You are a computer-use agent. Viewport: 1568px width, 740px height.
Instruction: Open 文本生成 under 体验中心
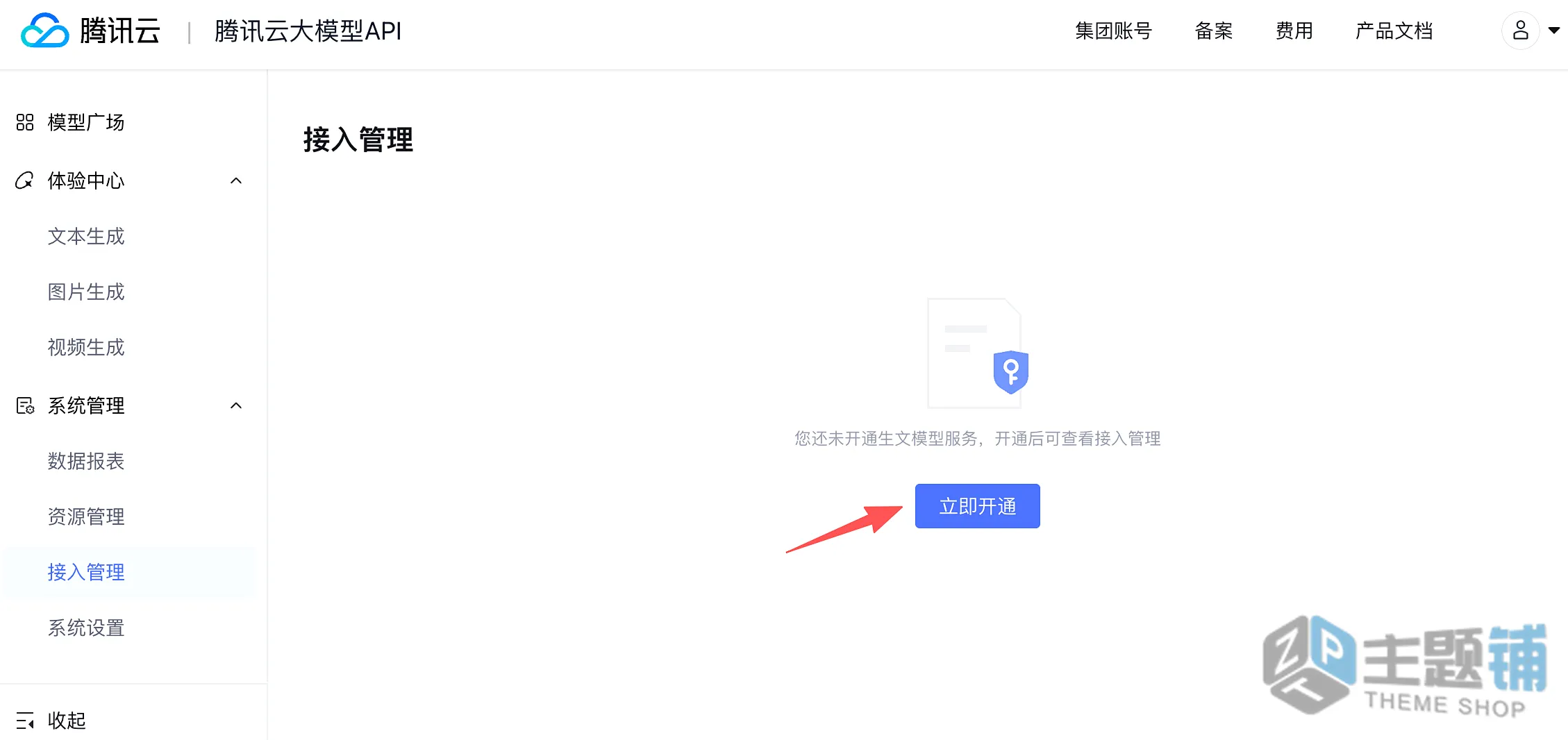click(x=86, y=236)
